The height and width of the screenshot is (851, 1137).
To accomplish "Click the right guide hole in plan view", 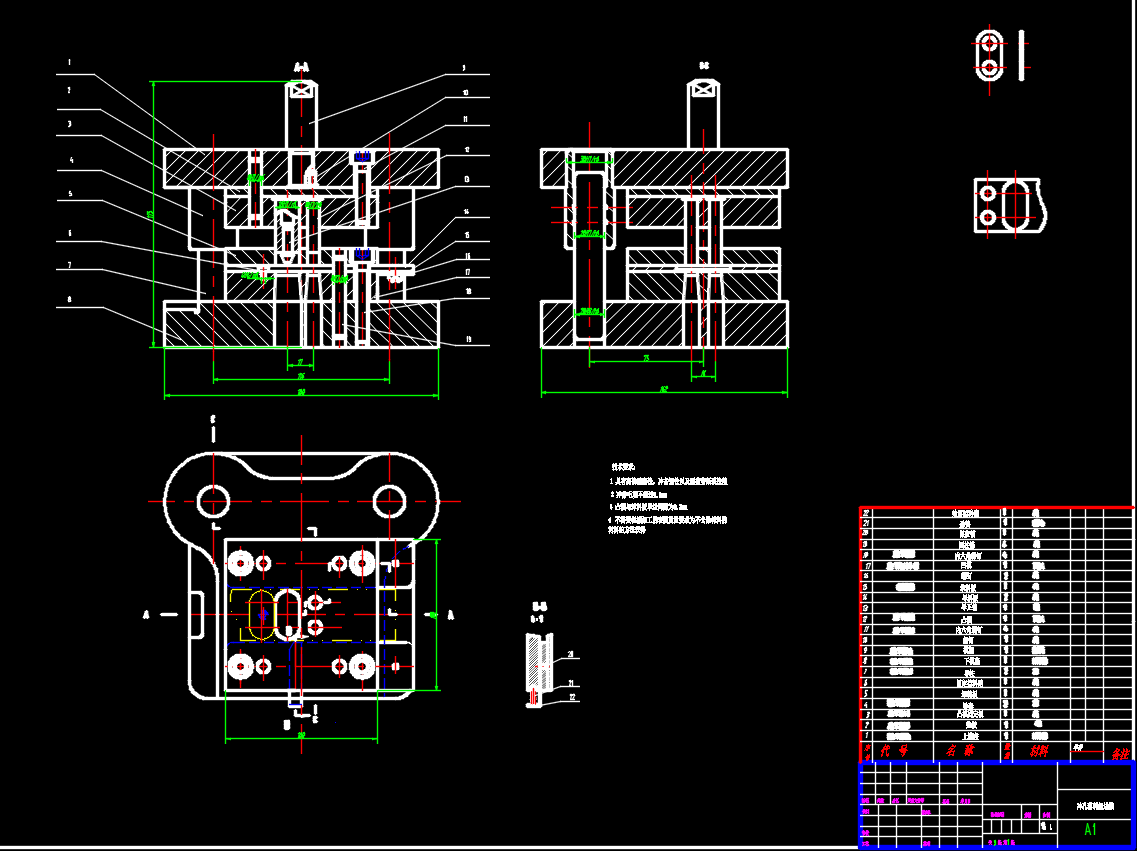I will (x=388, y=499).
